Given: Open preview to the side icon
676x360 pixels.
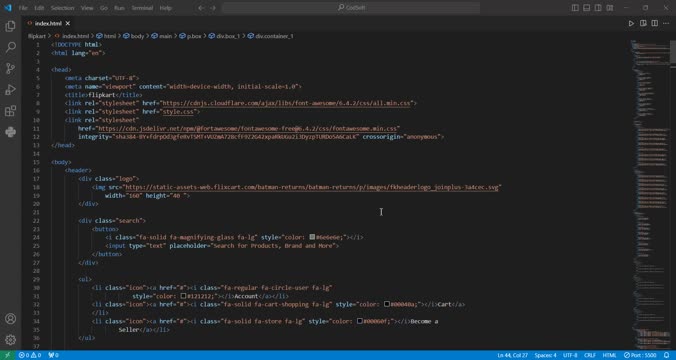Looking at the screenshot, I should coord(643,23).
